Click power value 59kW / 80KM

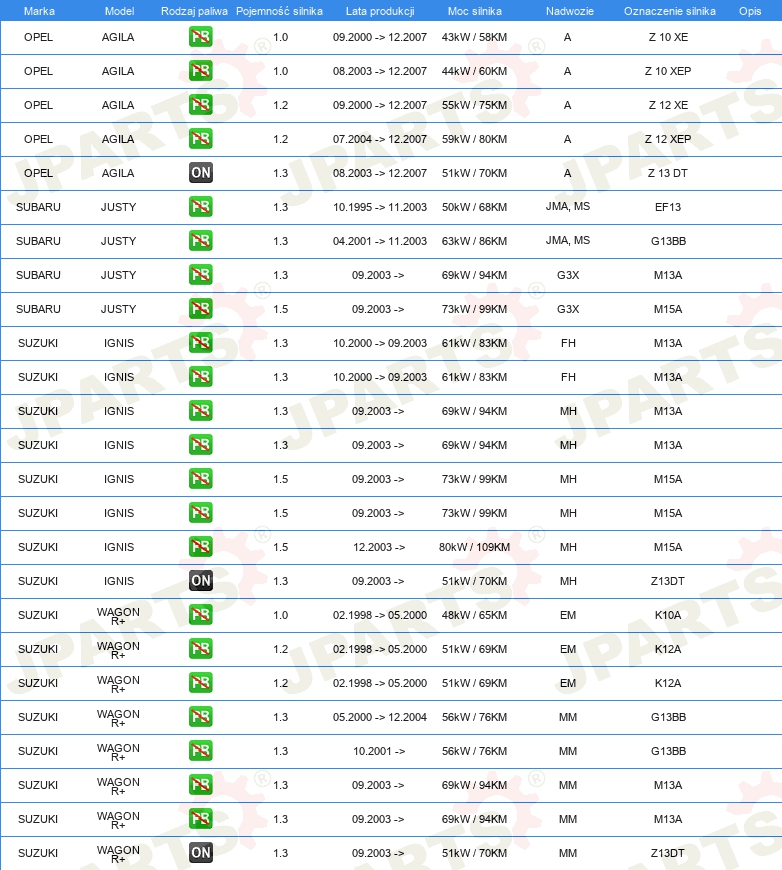[475, 139]
